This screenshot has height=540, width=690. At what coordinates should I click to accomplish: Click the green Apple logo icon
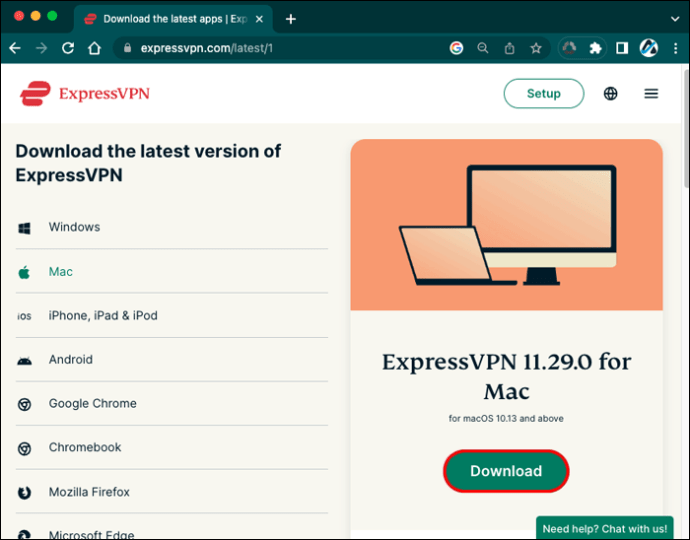24,272
